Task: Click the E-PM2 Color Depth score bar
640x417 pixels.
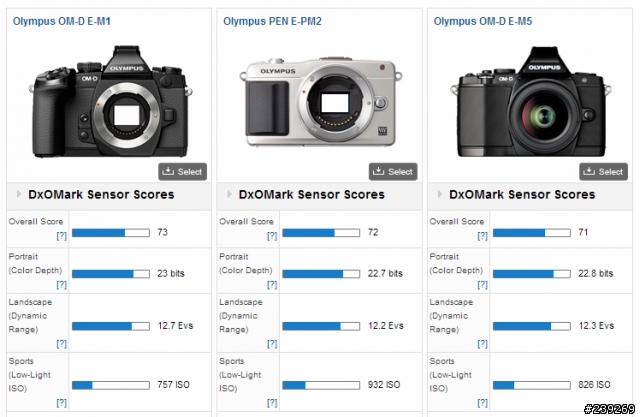Action: (321, 274)
